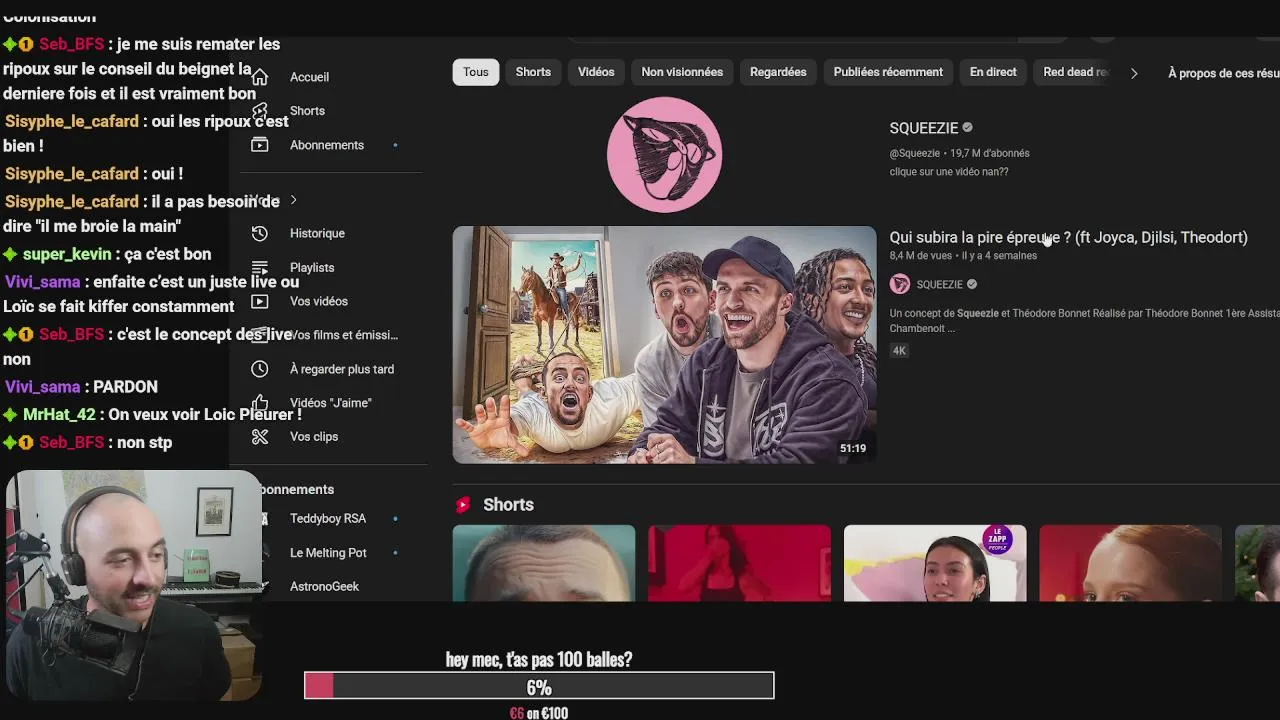Click SQUEEZIE channel name under video title
The height and width of the screenshot is (720, 1280).
[940, 285]
